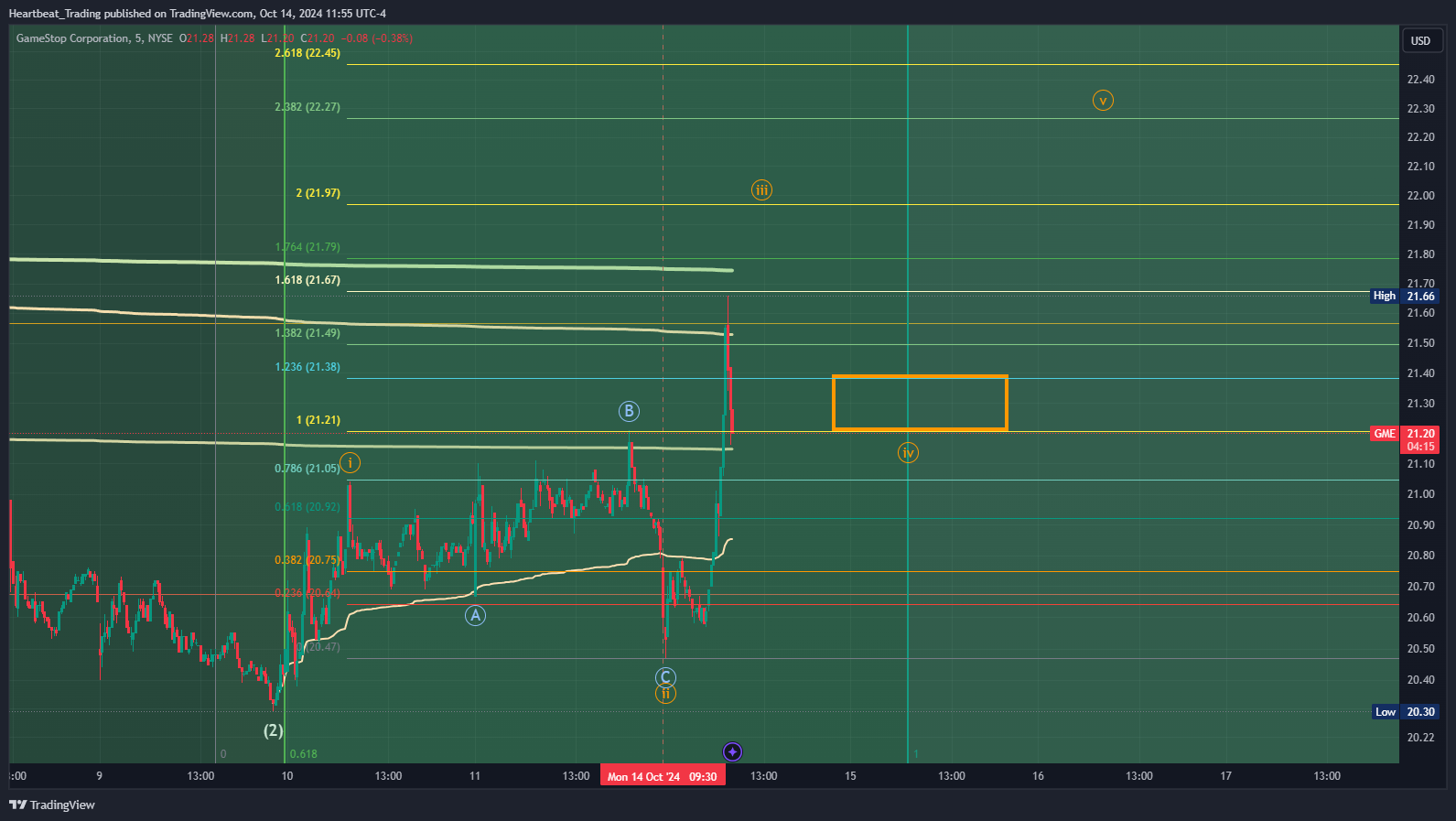Click the 22.40 price axis value

pyautogui.click(x=1420, y=80)
